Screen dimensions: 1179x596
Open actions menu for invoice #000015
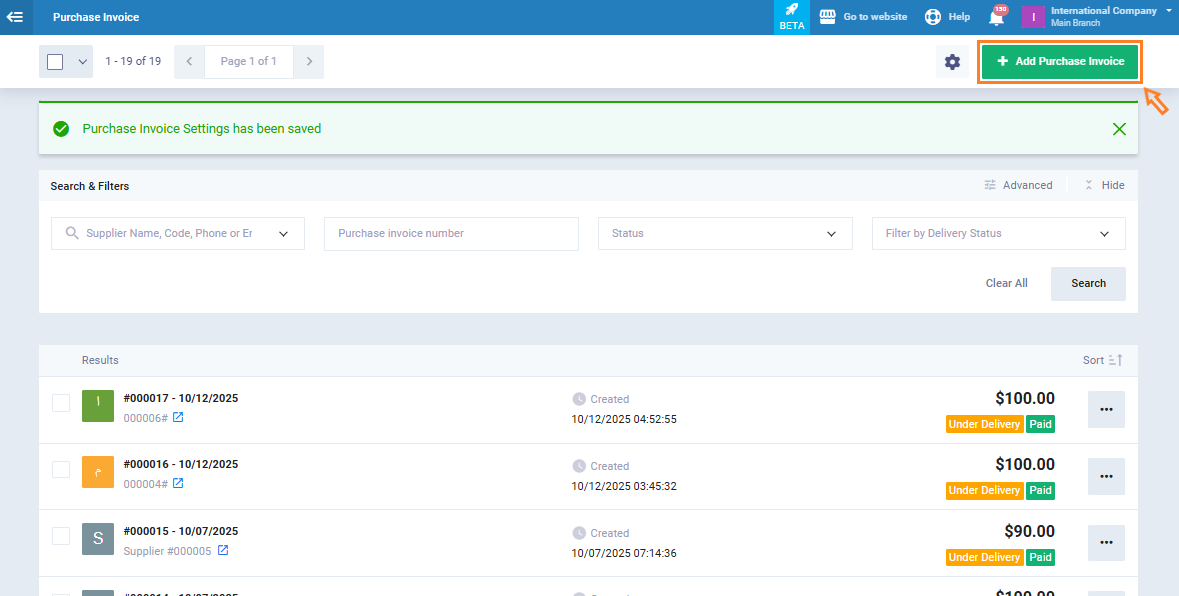pos(1106,543)
